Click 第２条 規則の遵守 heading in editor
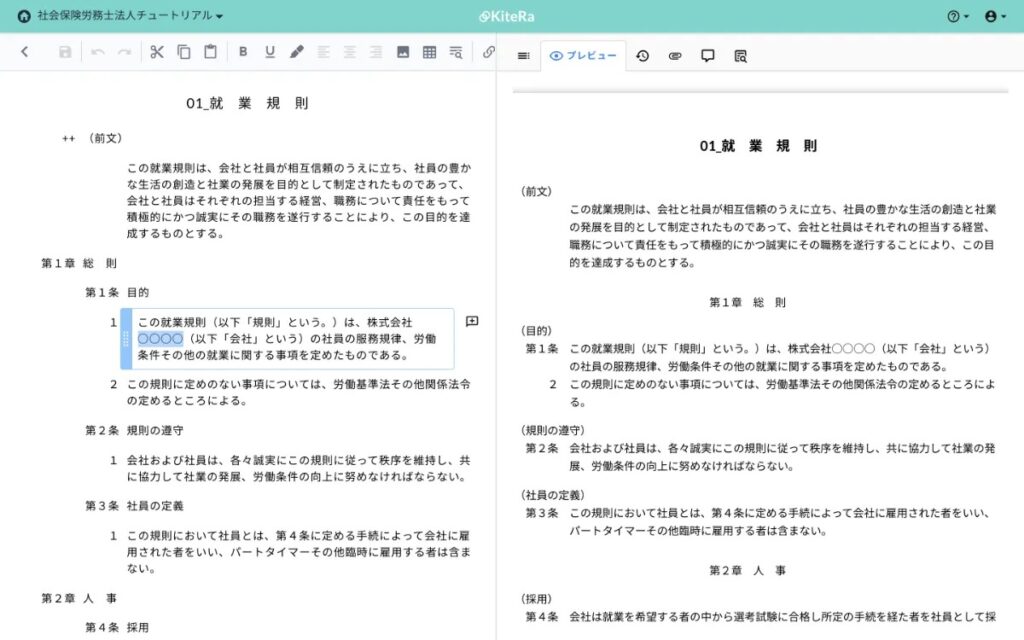1024x640 pixels. point(134,430)
